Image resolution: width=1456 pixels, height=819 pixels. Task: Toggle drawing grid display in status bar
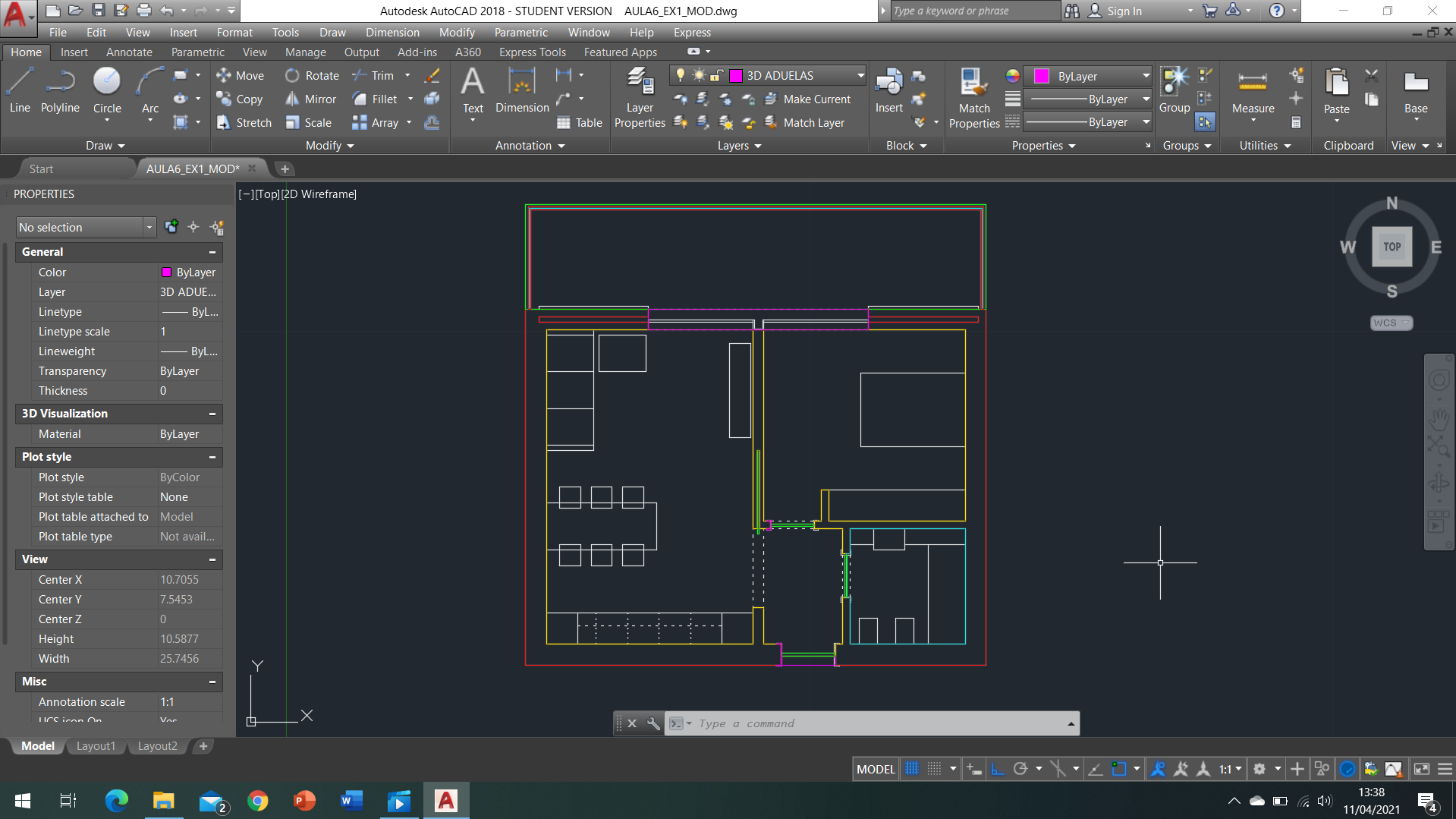912,769
